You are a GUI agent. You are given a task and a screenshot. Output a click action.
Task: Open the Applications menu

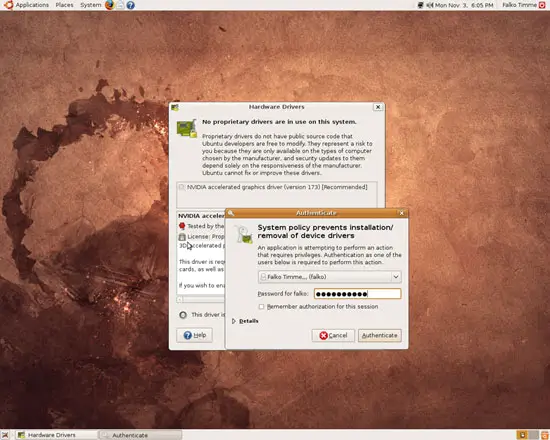tap(32, 5)
